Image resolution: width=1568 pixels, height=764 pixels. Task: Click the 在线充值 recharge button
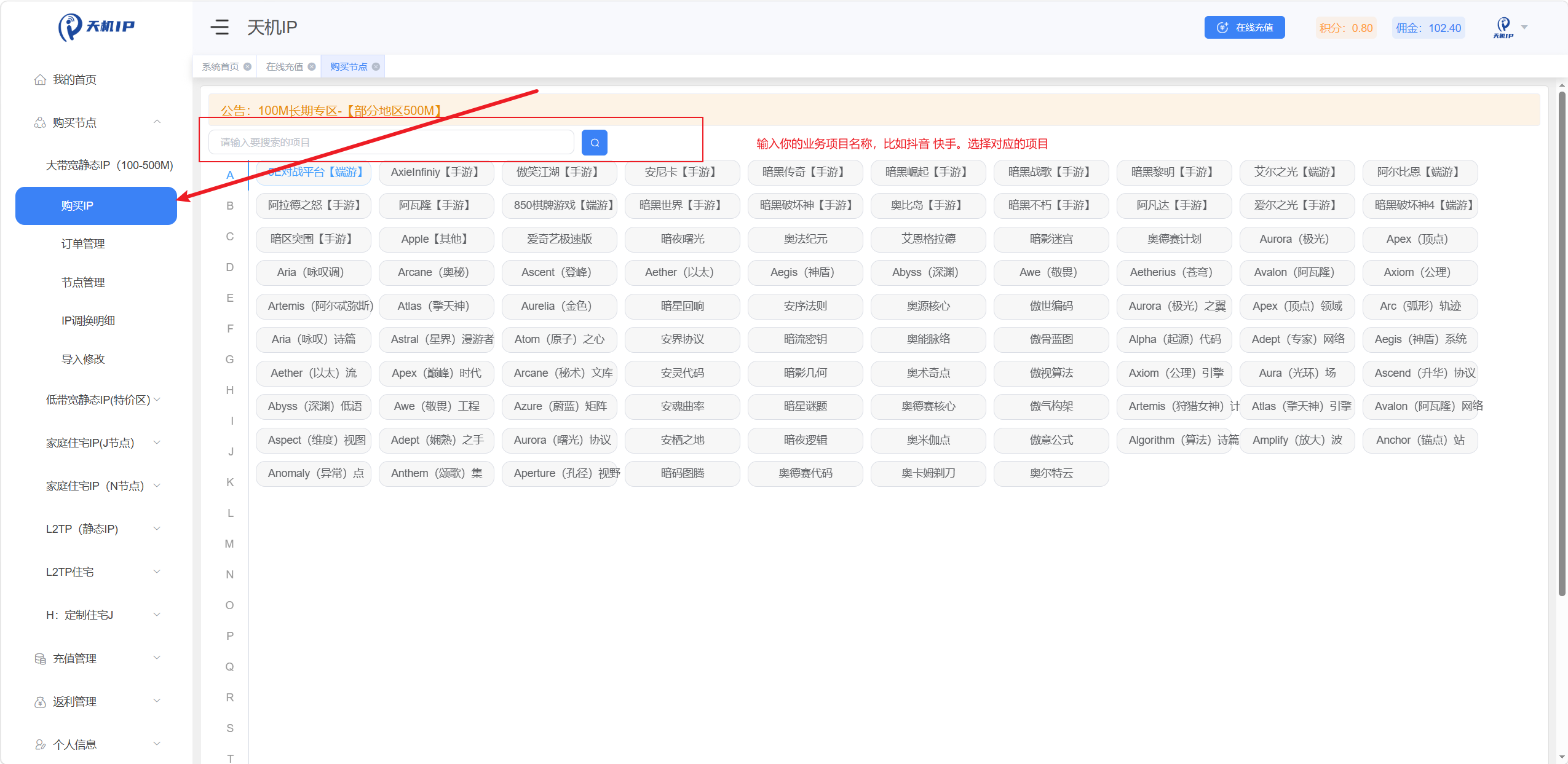coord(1245,28)
